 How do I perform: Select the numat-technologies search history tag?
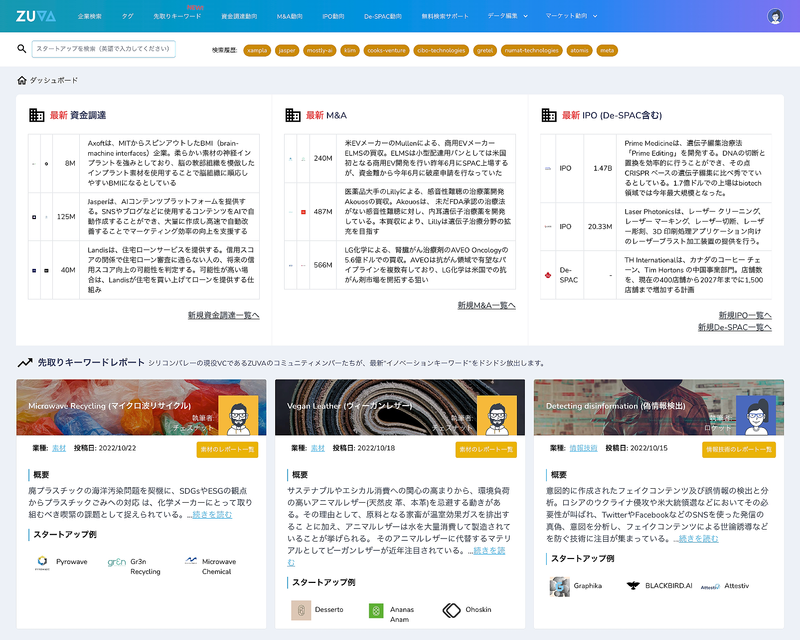532,51
